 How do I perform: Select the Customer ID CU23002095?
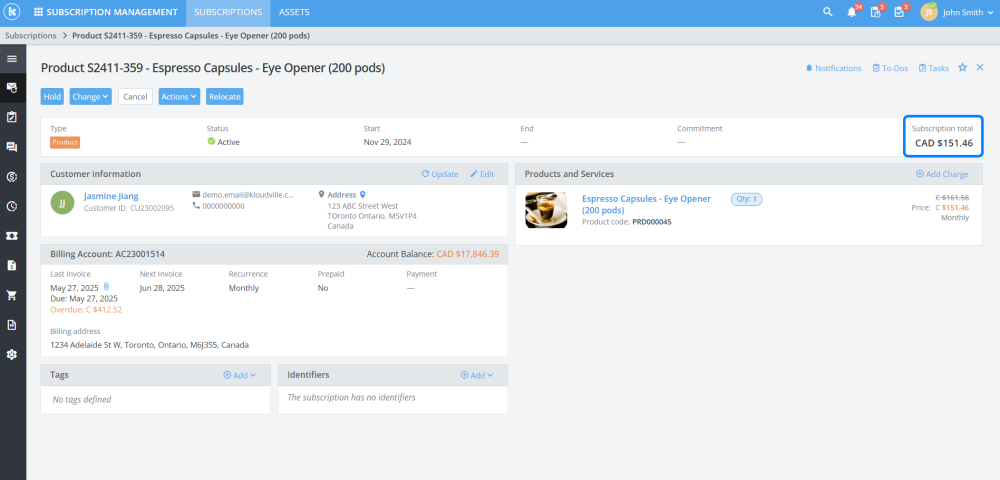[129, 208]
